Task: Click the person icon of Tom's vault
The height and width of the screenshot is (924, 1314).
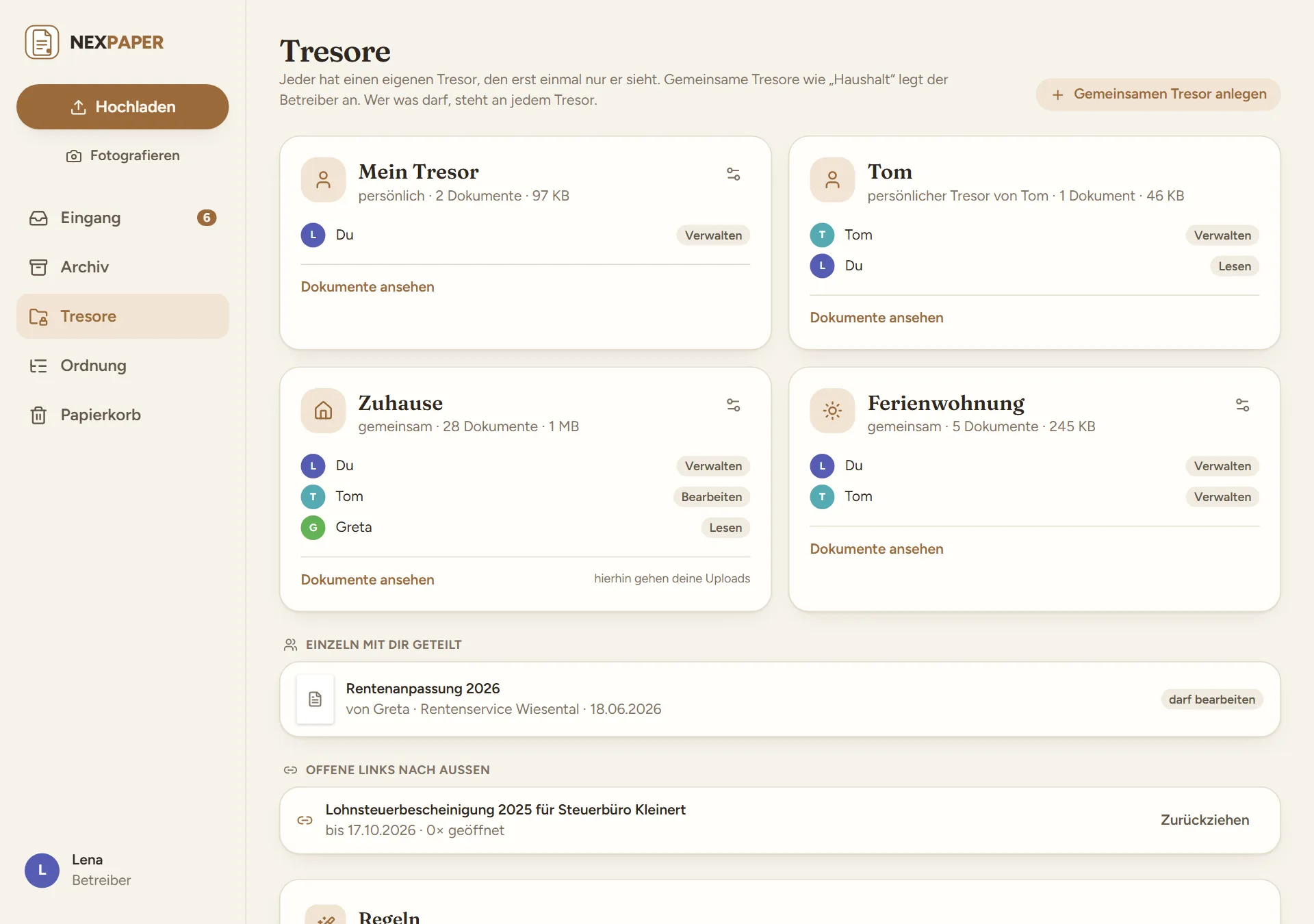Action: coord(832,180)
